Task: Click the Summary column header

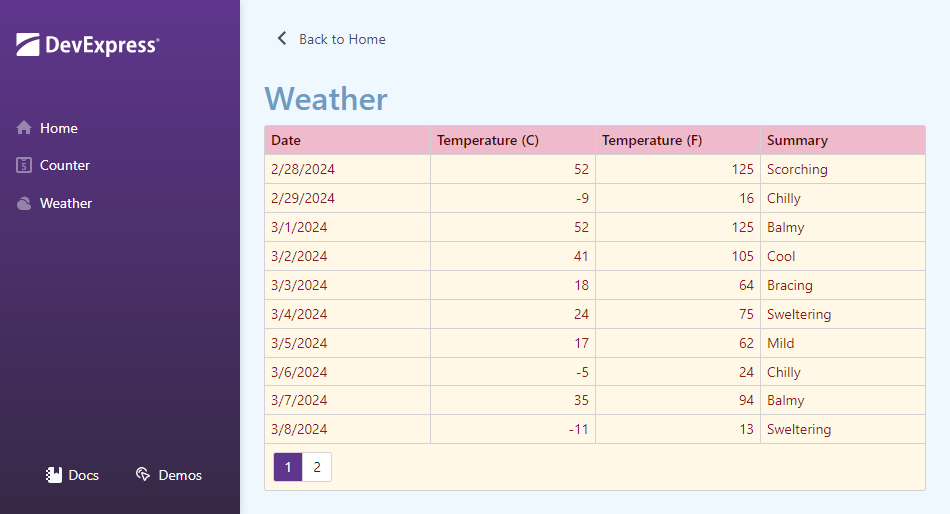Action: 843,140
